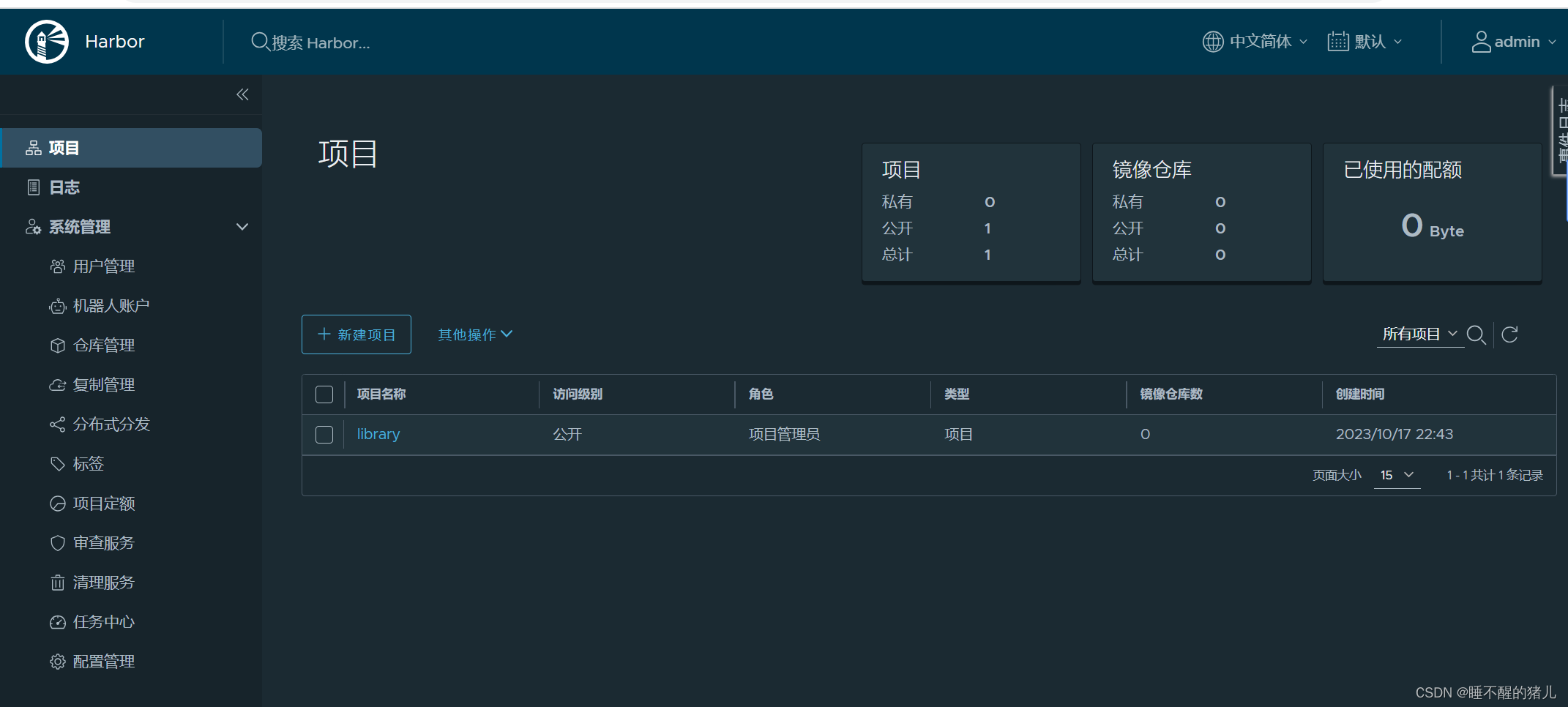Viewport: 1568px width, 707px height.
Task: Sort by 镜像仓库数 column header
Action: point(1171,394)
